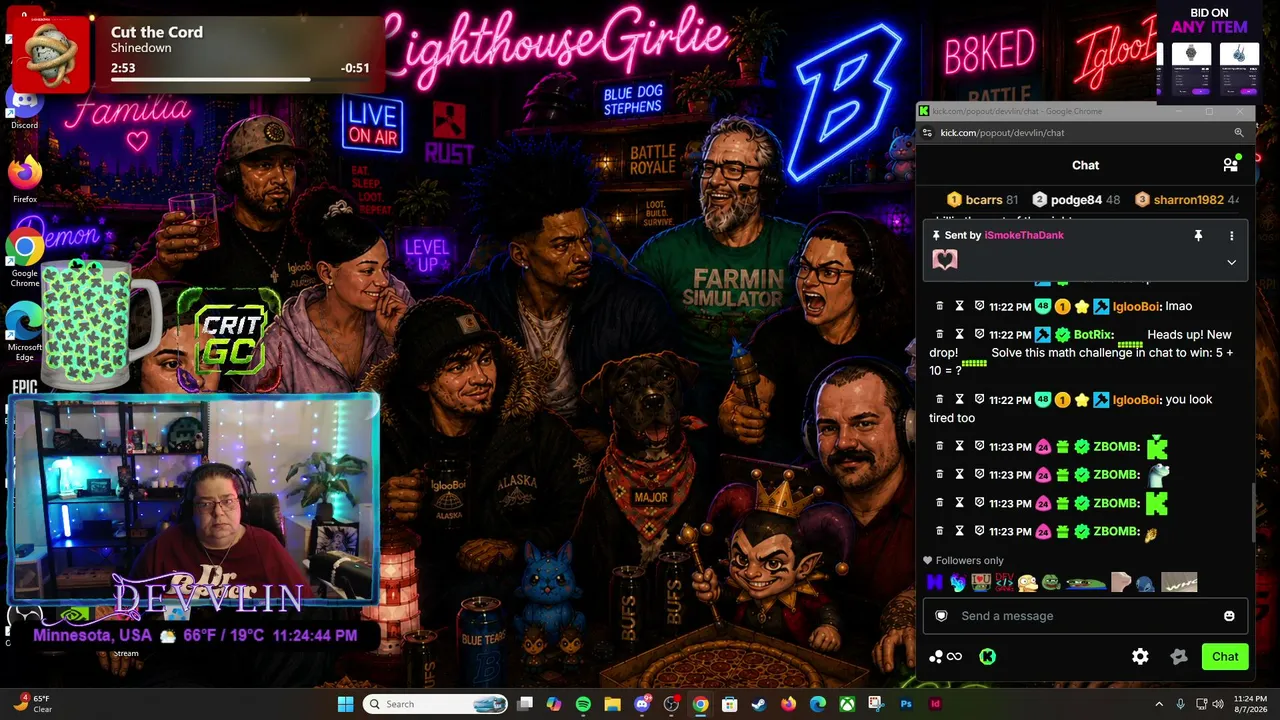Open leaderboard user sharron1982

[1188, 200]
